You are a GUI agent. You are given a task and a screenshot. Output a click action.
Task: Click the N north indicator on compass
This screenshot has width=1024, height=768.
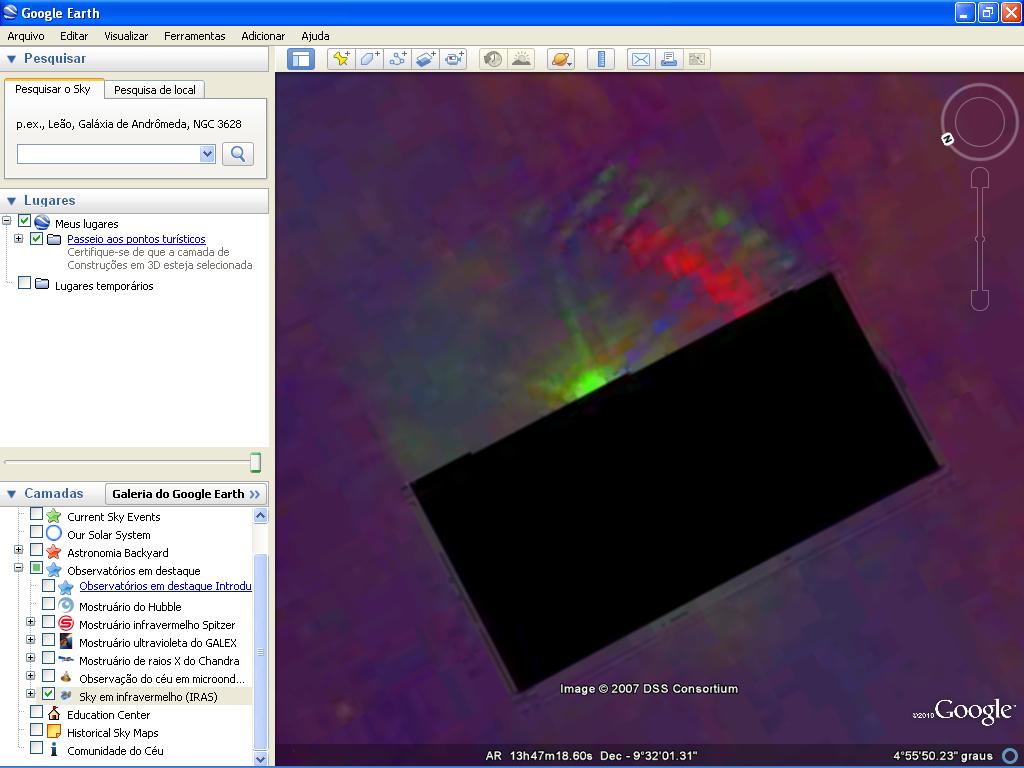pyautogui.click(x=947, y=138)
